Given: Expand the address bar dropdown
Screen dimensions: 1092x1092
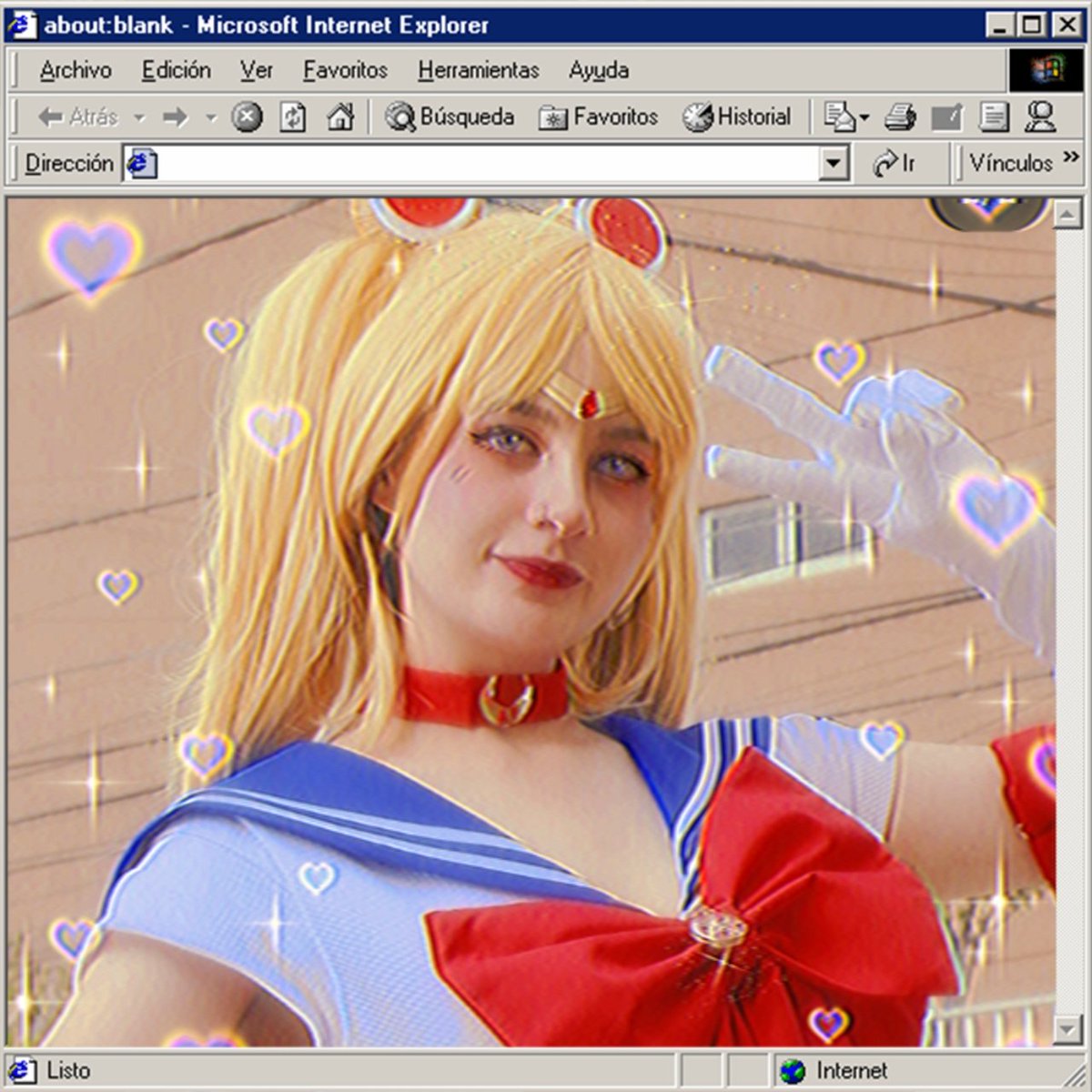Looking at the screenshot, I should click(834, 165).
